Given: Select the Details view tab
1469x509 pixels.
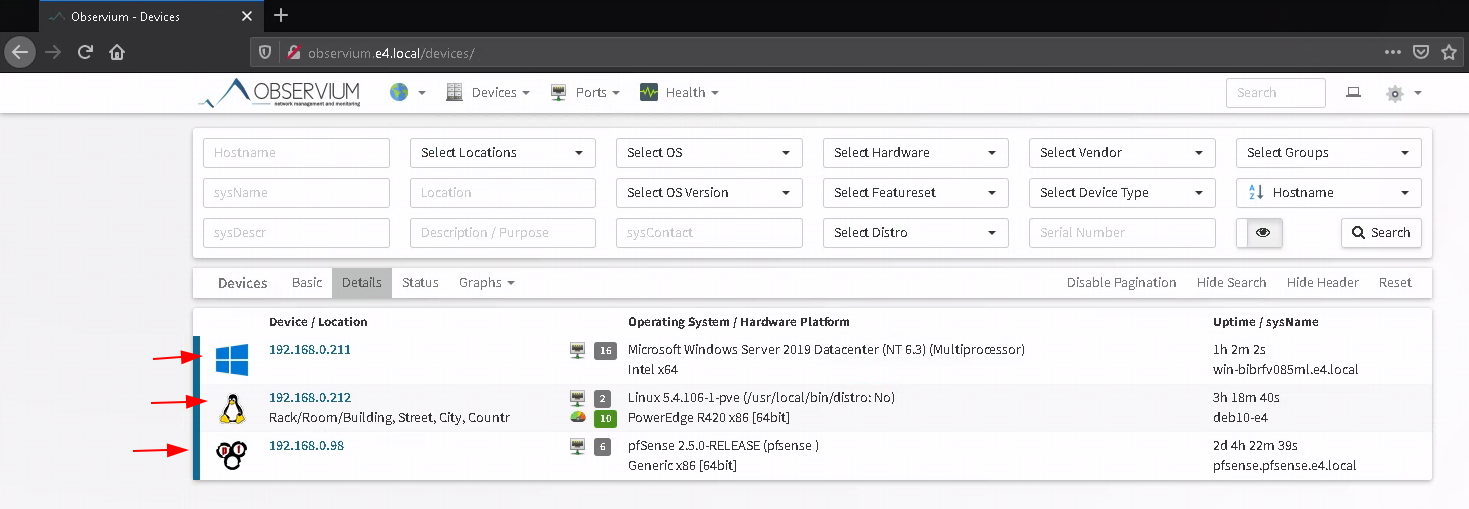Looking at the screenshot, I should [x=362, y=283].
